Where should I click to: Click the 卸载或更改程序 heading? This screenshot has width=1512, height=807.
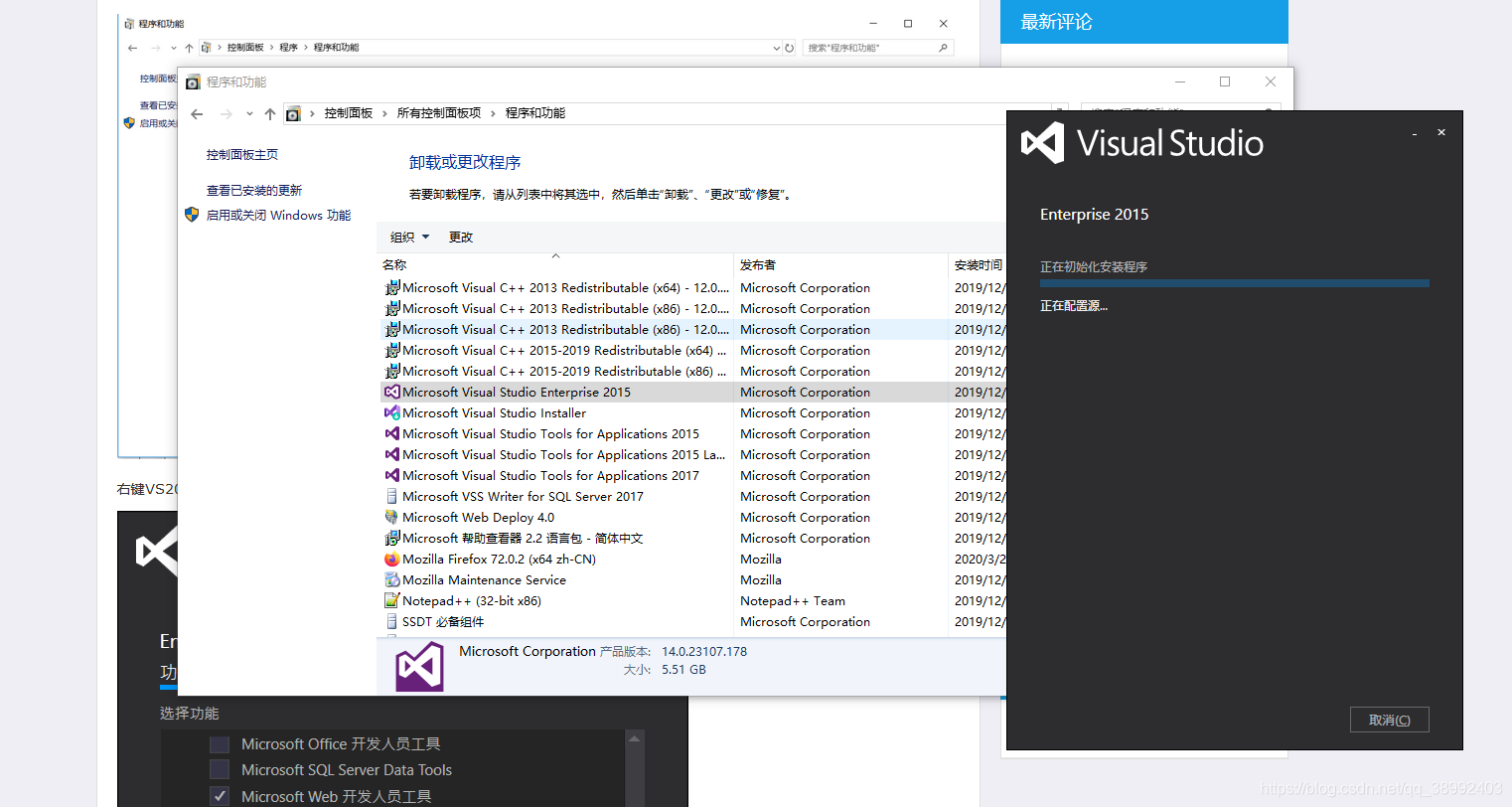point(465,162)
